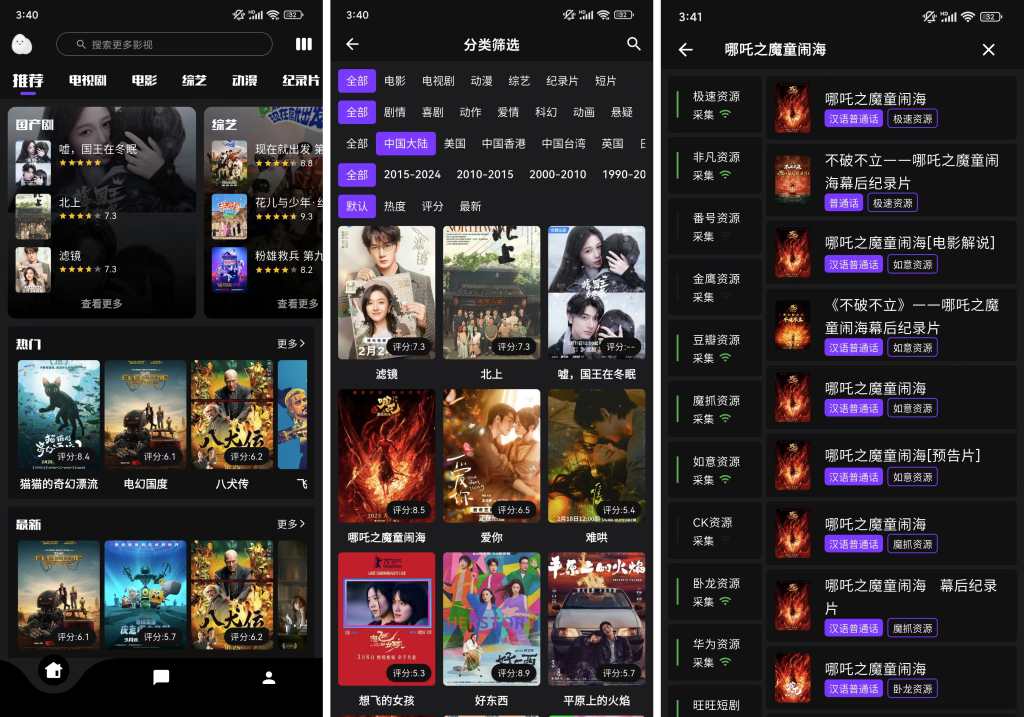Open the 滤镜 poster in filter results
Viewport: 1024px width, 717px height.
click(387, 293)
